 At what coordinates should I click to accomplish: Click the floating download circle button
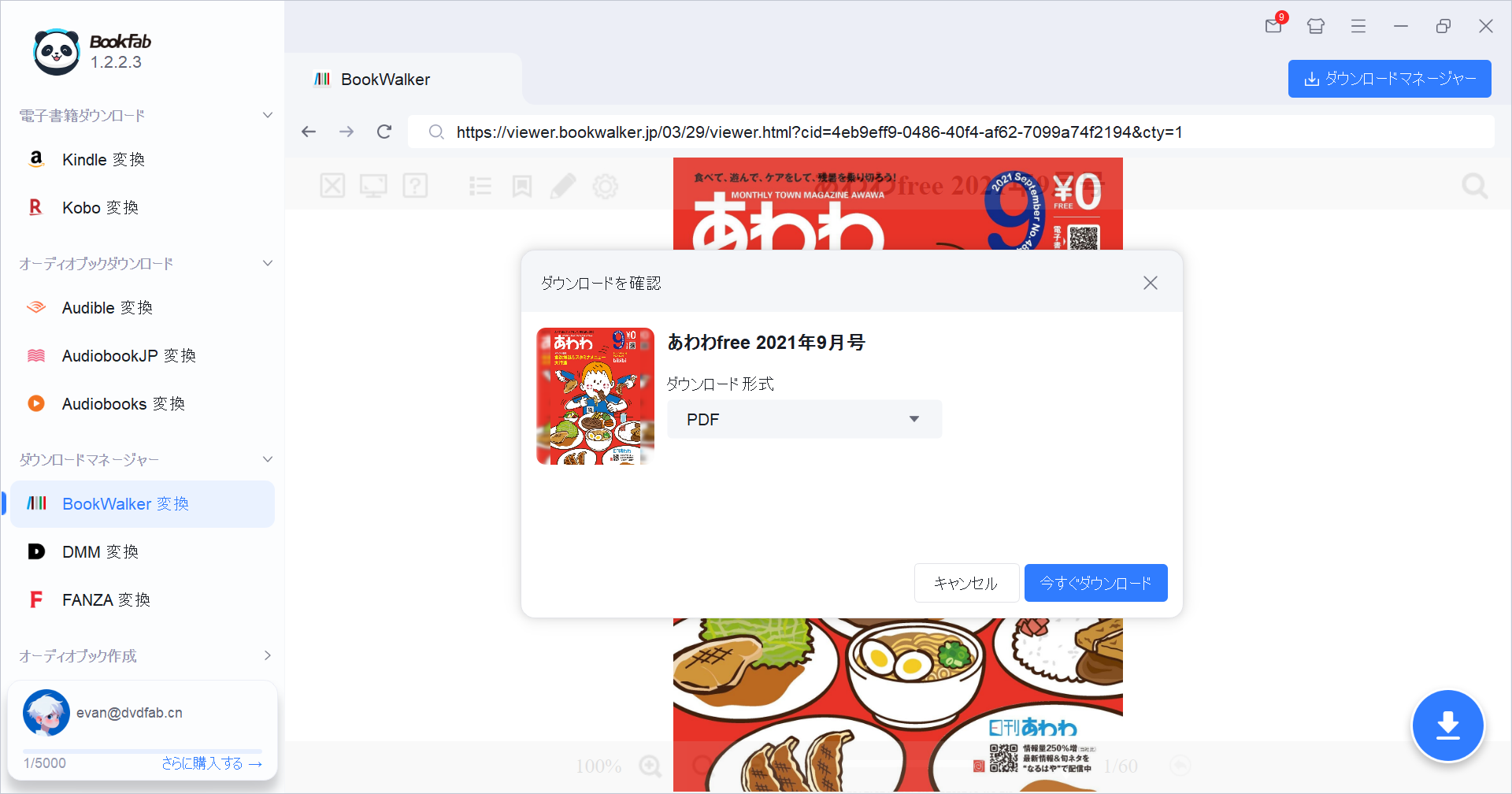pyautogui.click(x=1447, y=725)
